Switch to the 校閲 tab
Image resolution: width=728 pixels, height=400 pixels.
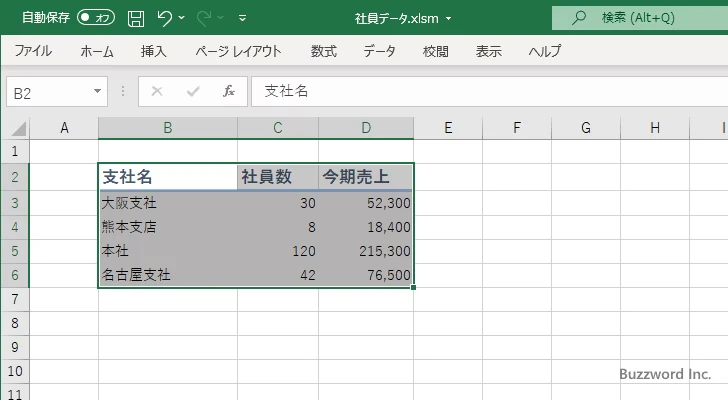[x=436, y=51]
